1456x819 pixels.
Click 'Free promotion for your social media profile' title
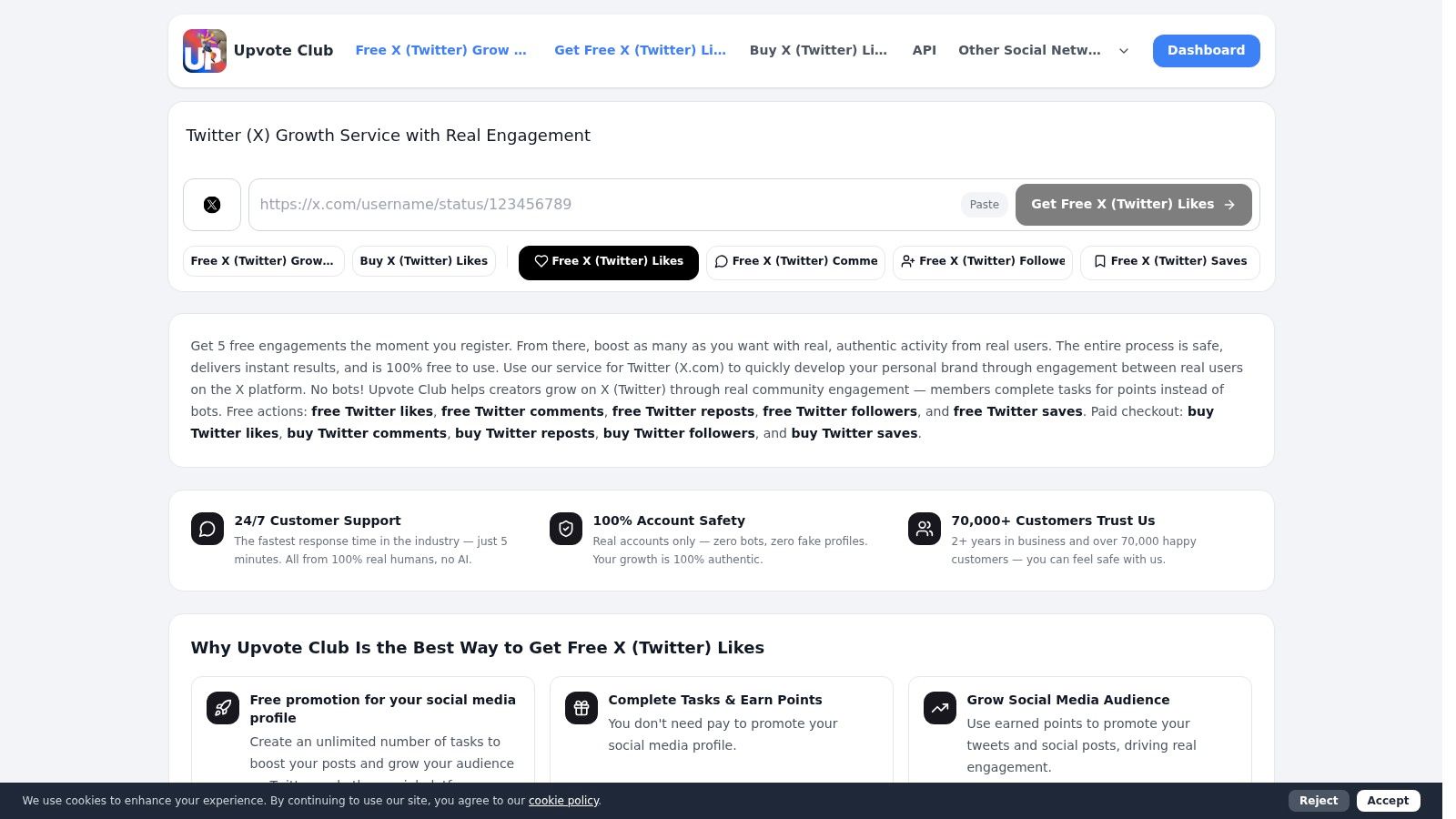coord(383,709)
